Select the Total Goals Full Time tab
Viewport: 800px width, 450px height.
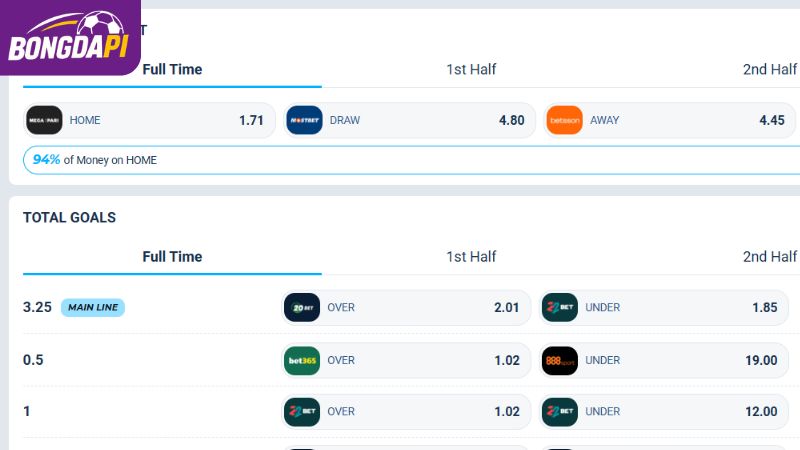coord(172,257)
